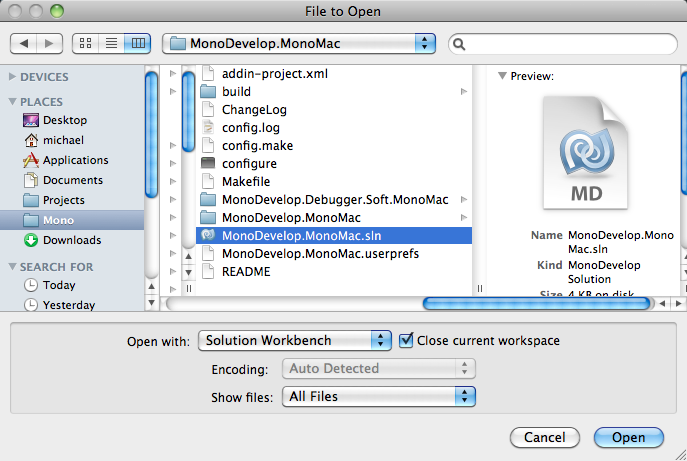Choose the Today search item

point(72,285)
